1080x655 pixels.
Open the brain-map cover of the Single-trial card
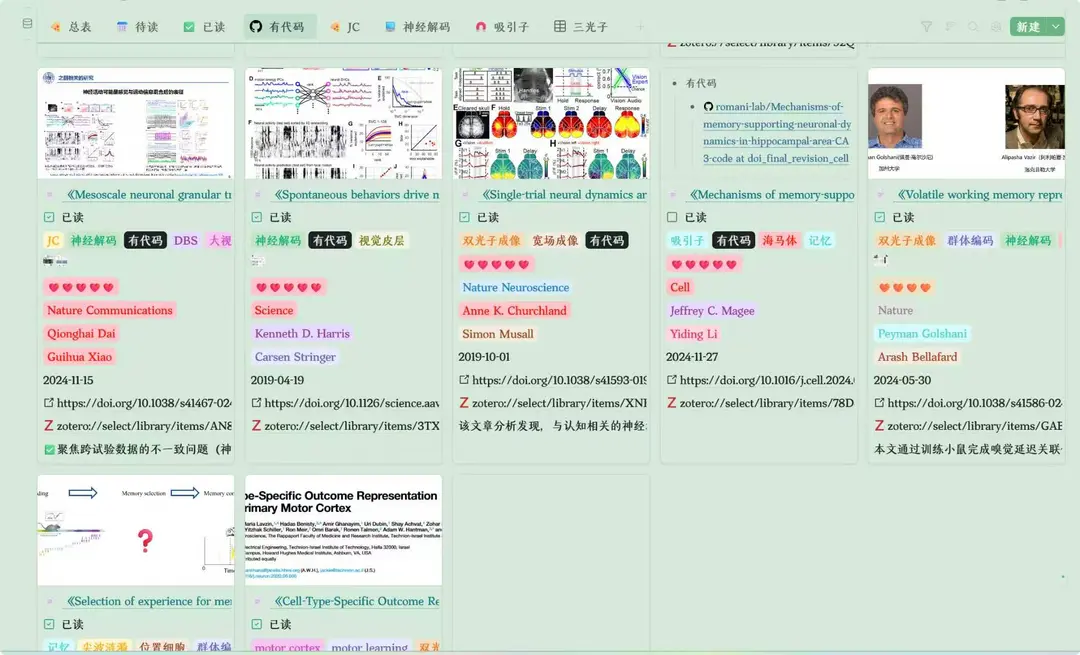pos(551,123)
